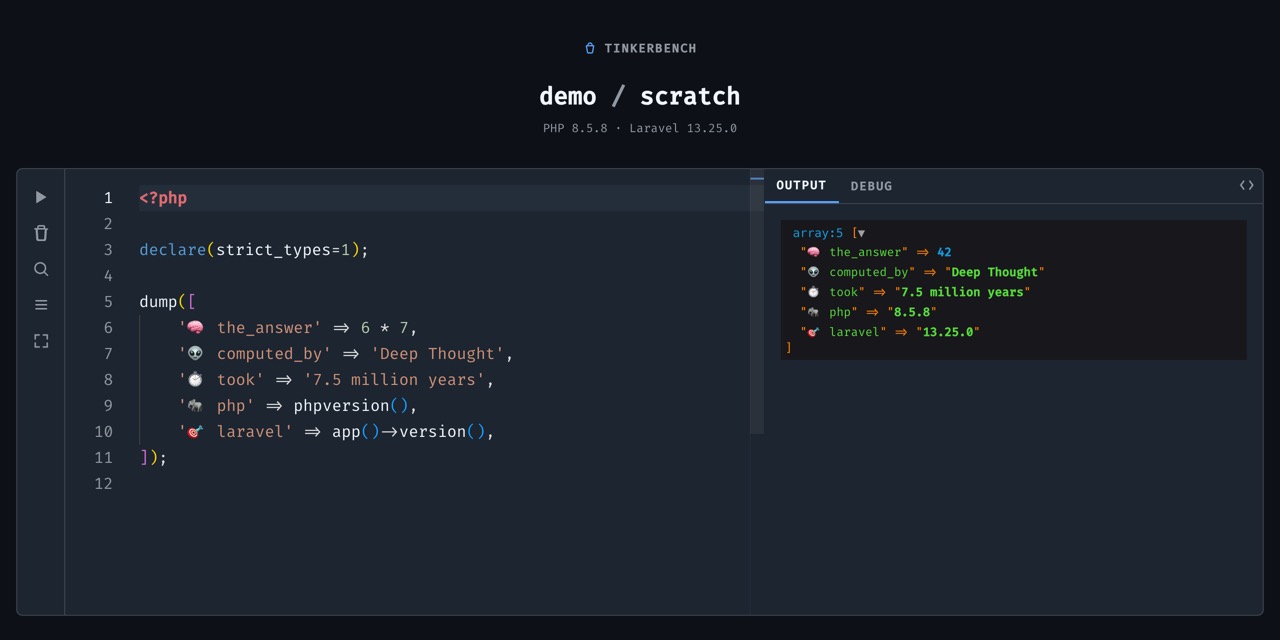Viewport: 1280px width, 640px height.
Task: Click the 'computed_by' key in output
Action: tap(869, 272)
